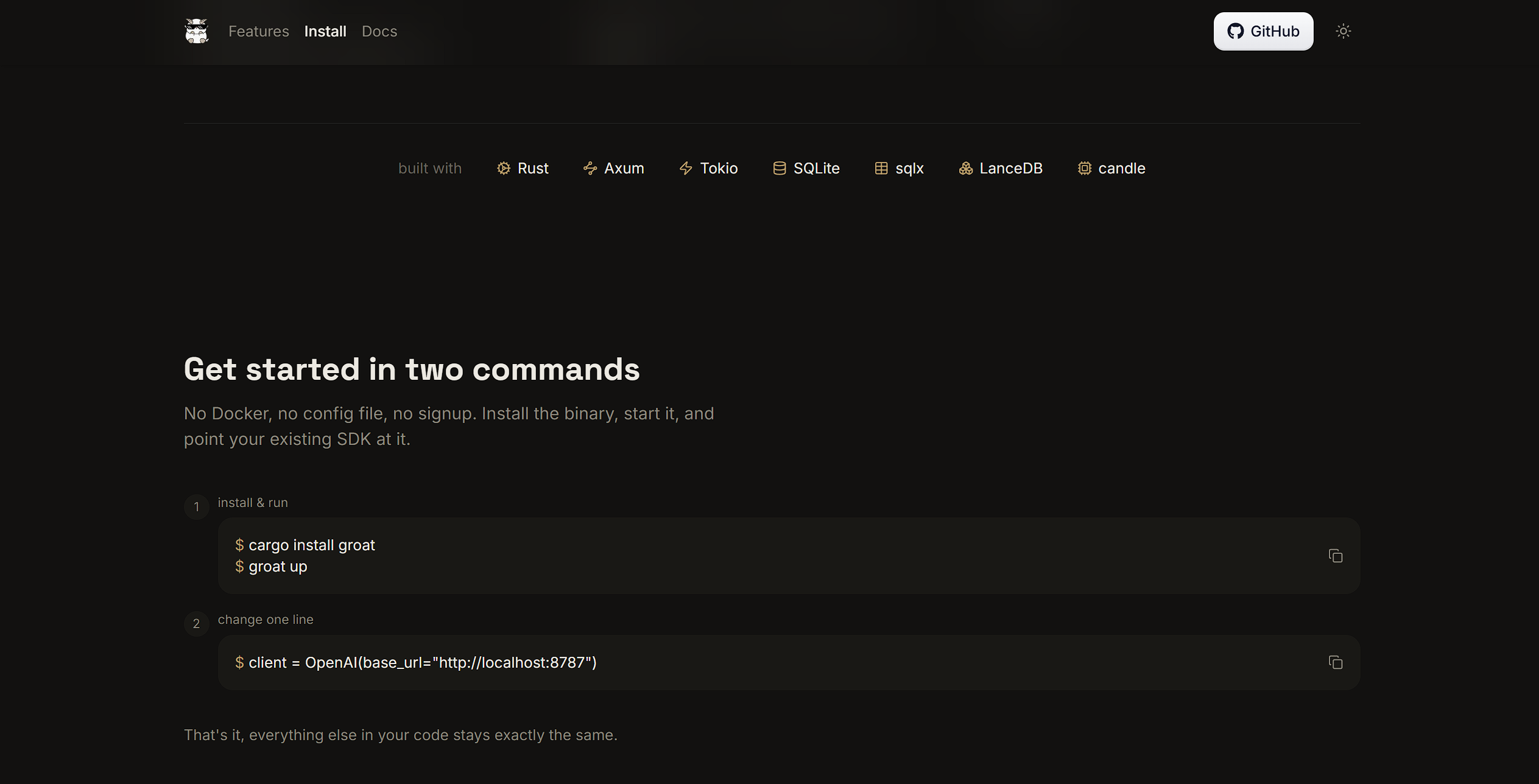Click the Rust gear icon
1539x784 pixels.
[504, 168]
